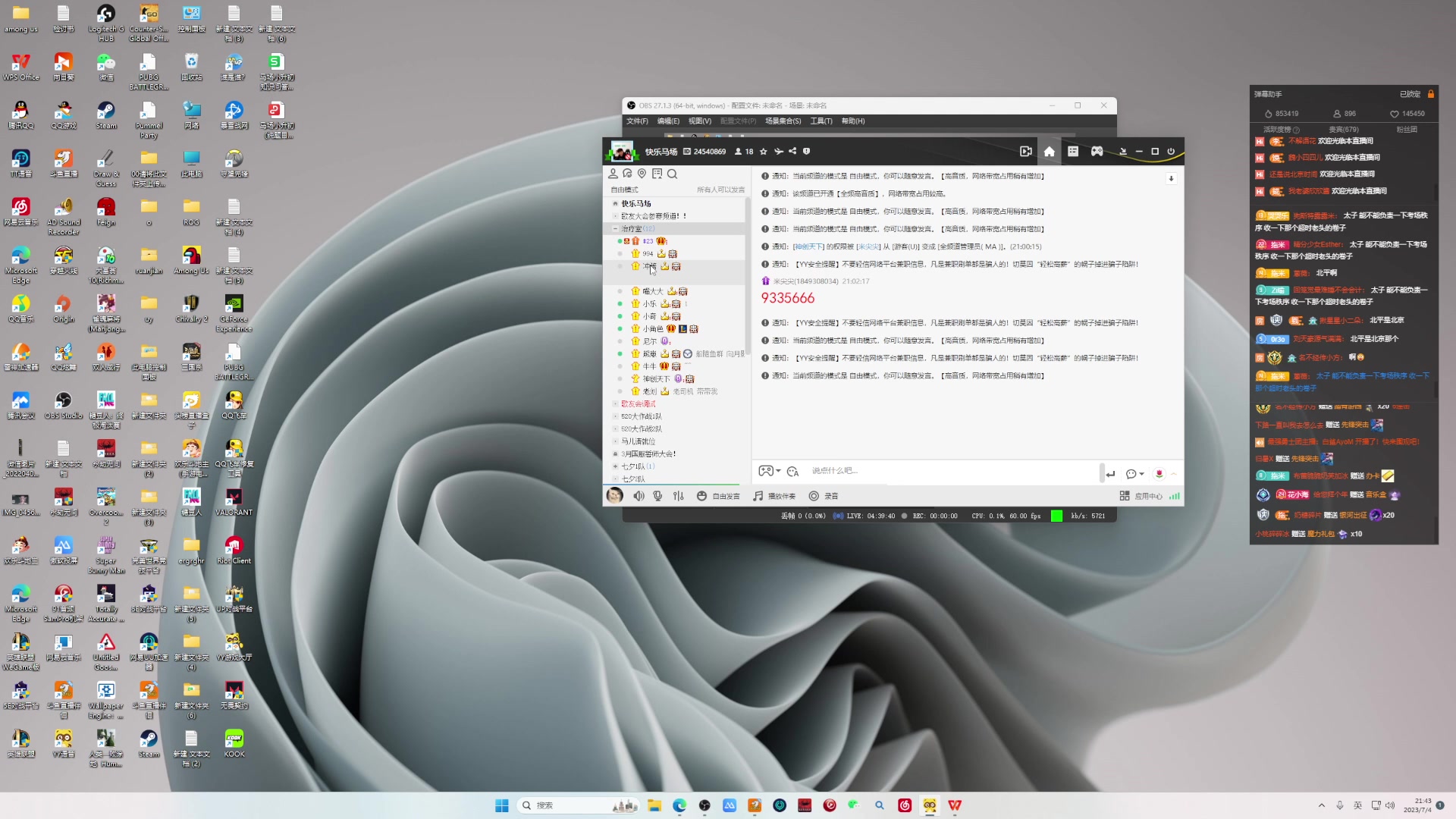Open the shield report icon in YY header
Image resolution: width=1456 pixels, height=819 pixels.
(x=807, y=152)
